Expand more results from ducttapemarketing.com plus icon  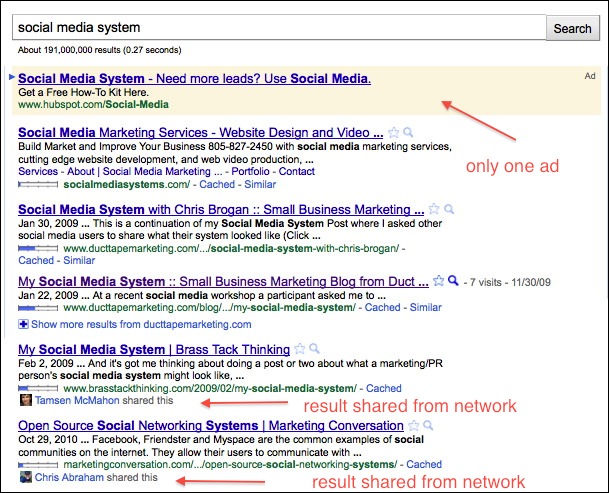coord(23,324)
